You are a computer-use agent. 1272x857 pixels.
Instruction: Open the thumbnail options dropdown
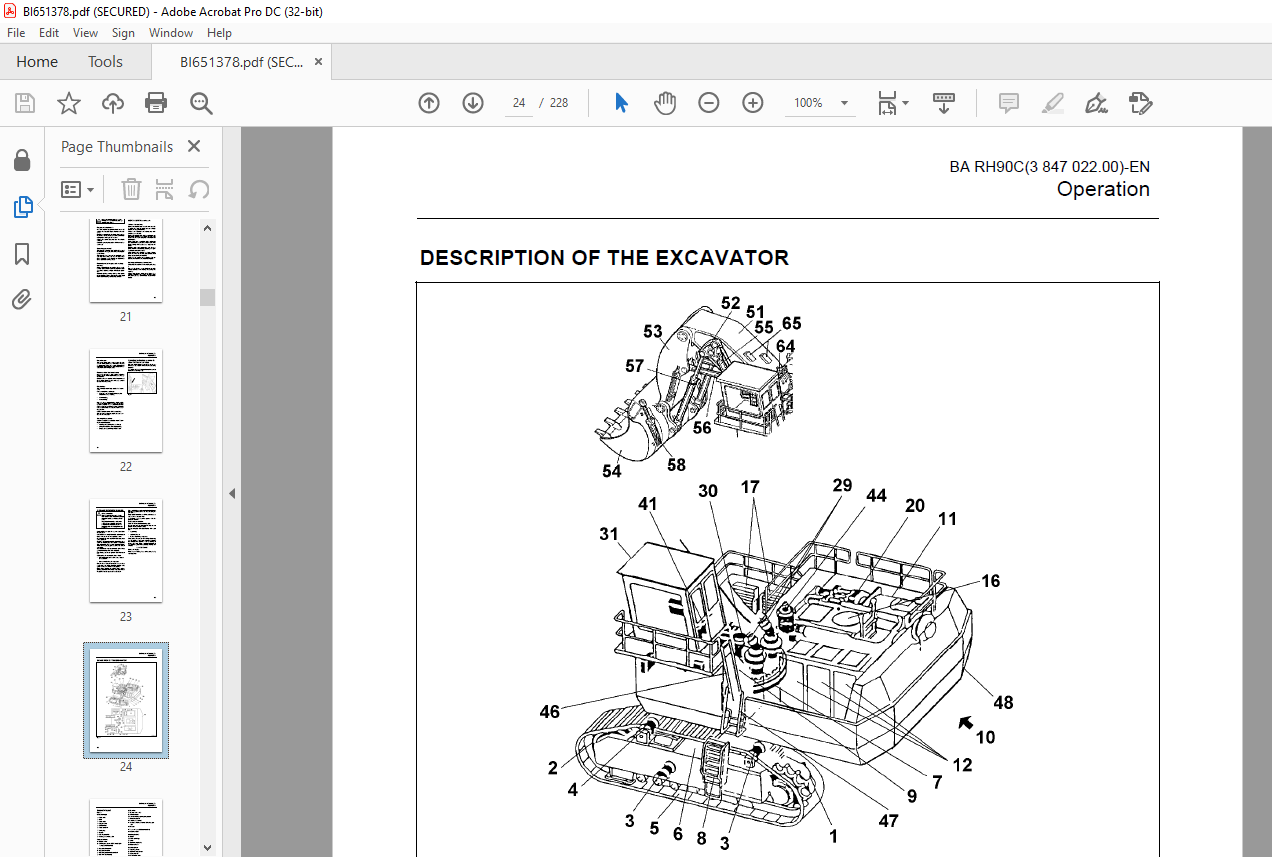[77, 189]
